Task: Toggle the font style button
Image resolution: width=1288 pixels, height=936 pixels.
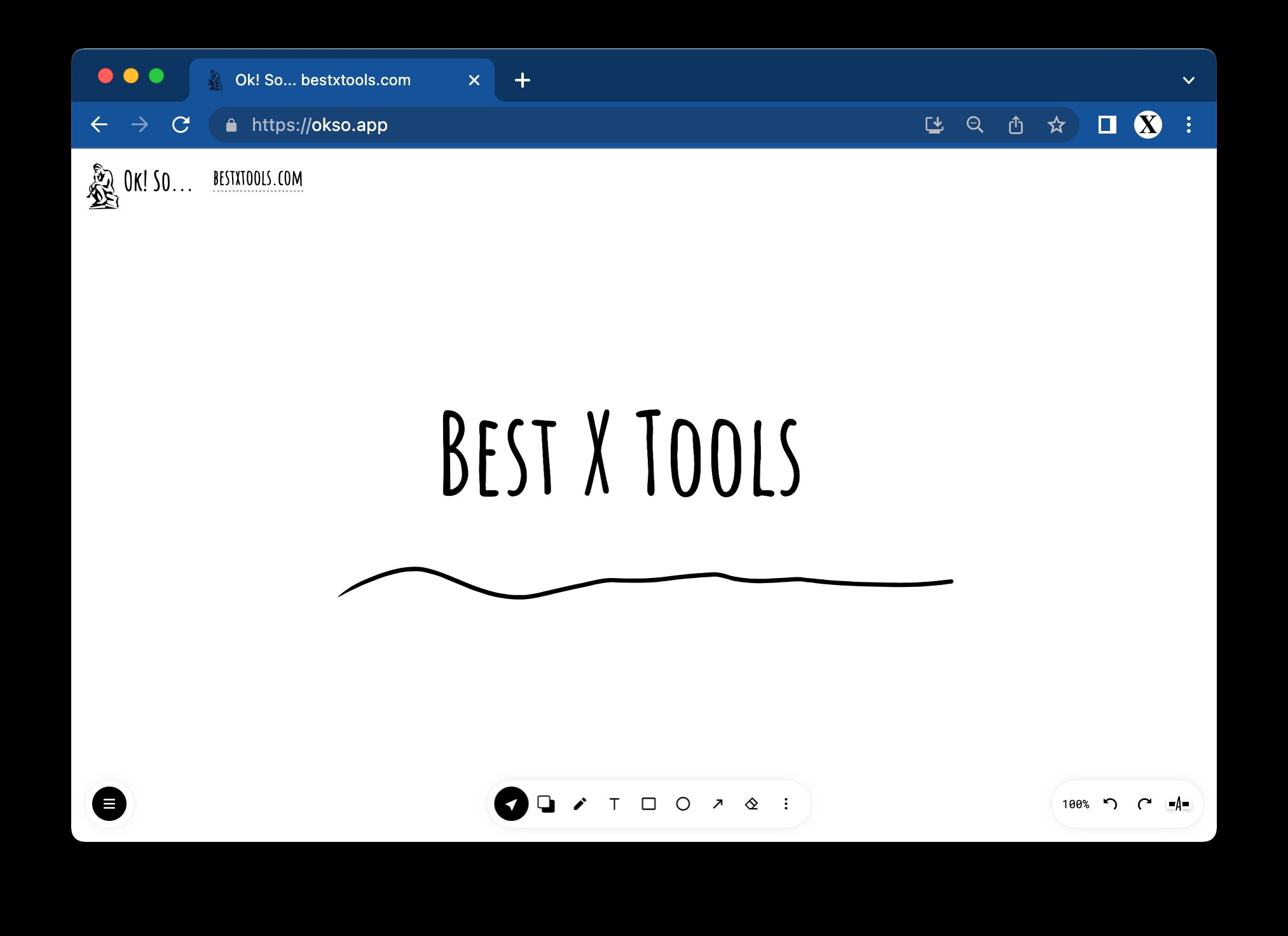Action: tap(1179, 804)
